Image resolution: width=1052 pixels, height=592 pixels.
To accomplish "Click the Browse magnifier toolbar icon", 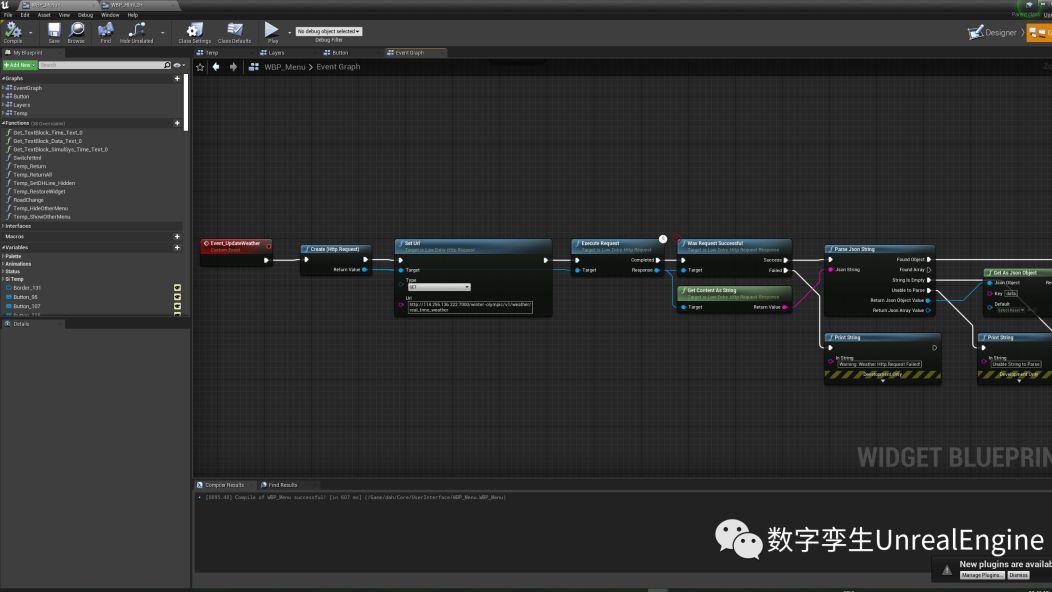I will (76, 30).
